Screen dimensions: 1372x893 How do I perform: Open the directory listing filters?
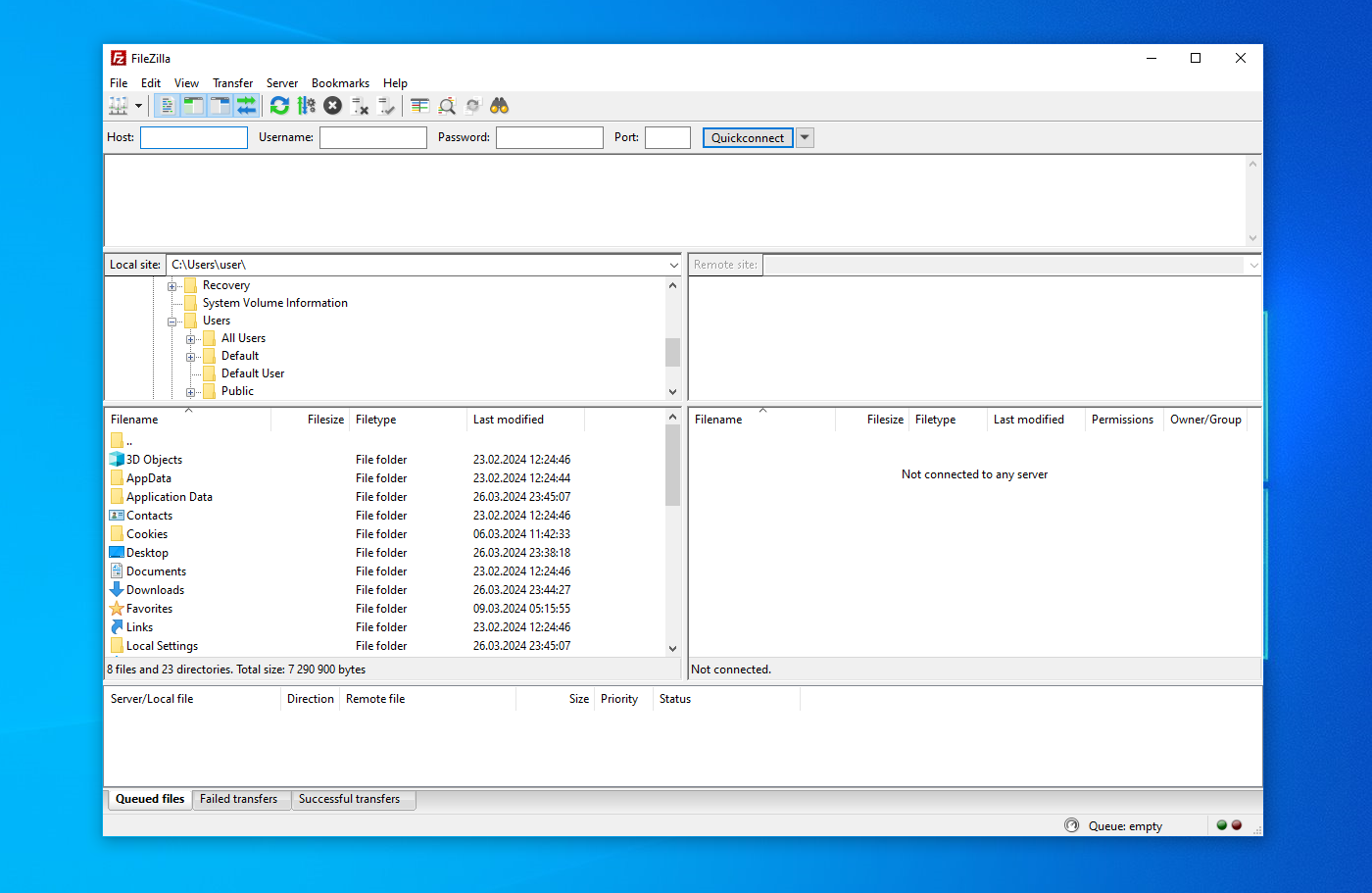(x=419, y=105)
